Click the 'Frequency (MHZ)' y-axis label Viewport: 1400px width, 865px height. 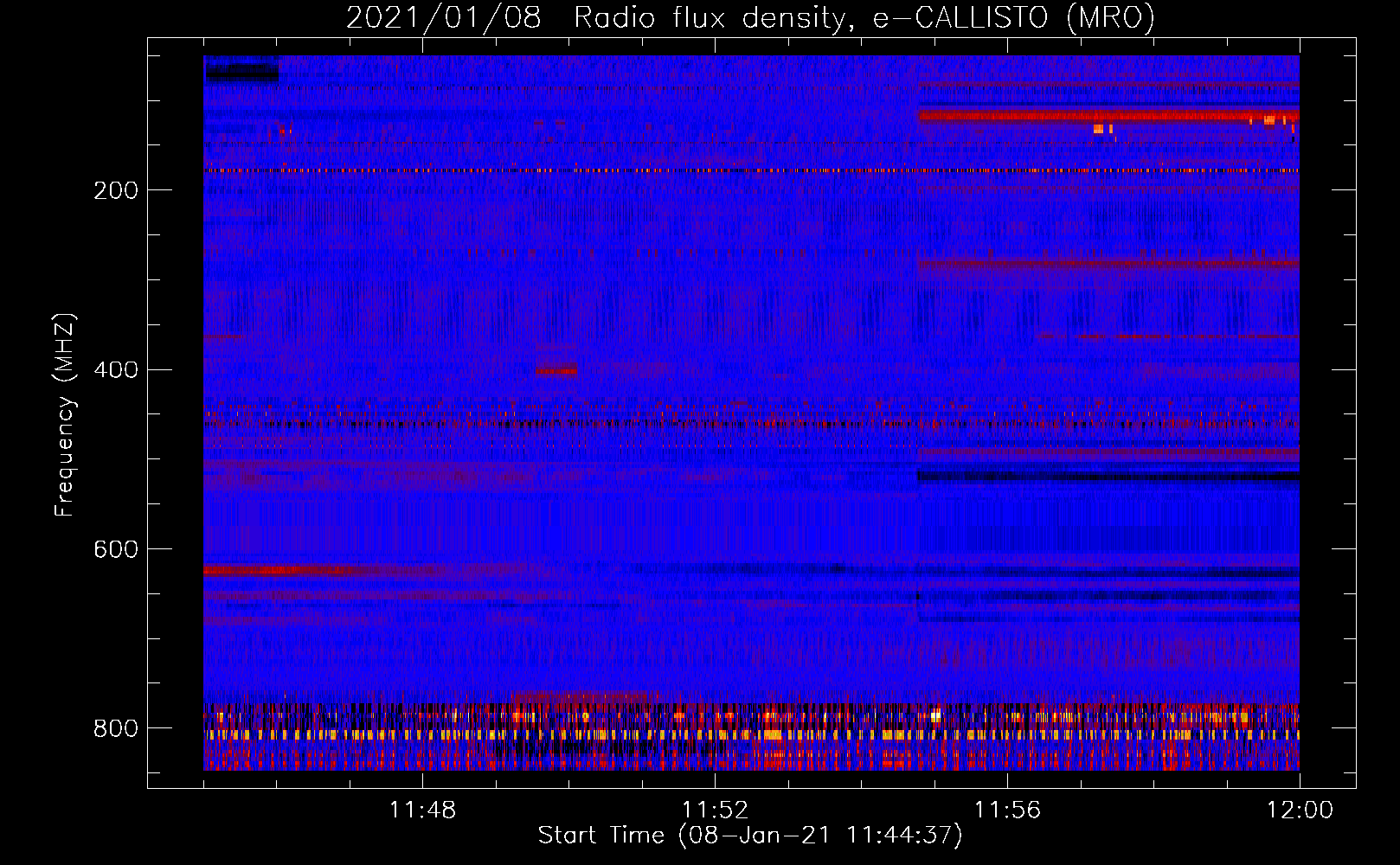[65, 414]
